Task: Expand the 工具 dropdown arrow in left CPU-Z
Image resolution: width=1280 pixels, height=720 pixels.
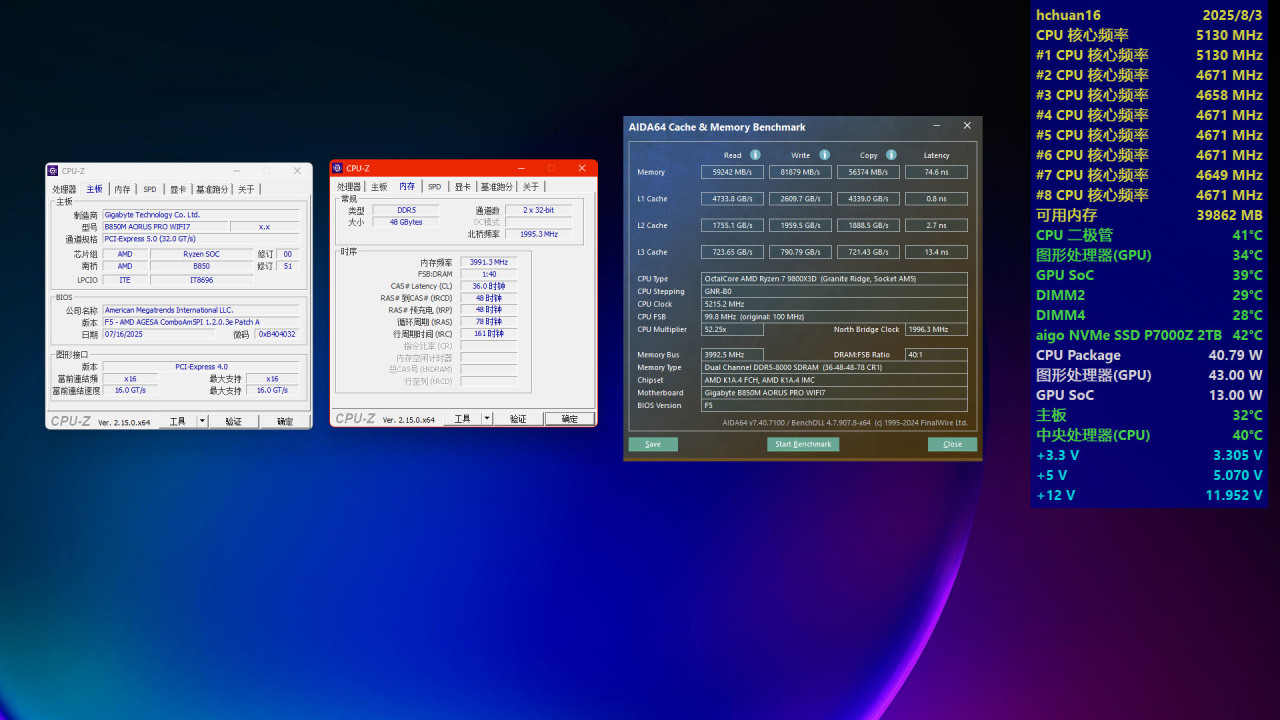Action: click(202, 422)
